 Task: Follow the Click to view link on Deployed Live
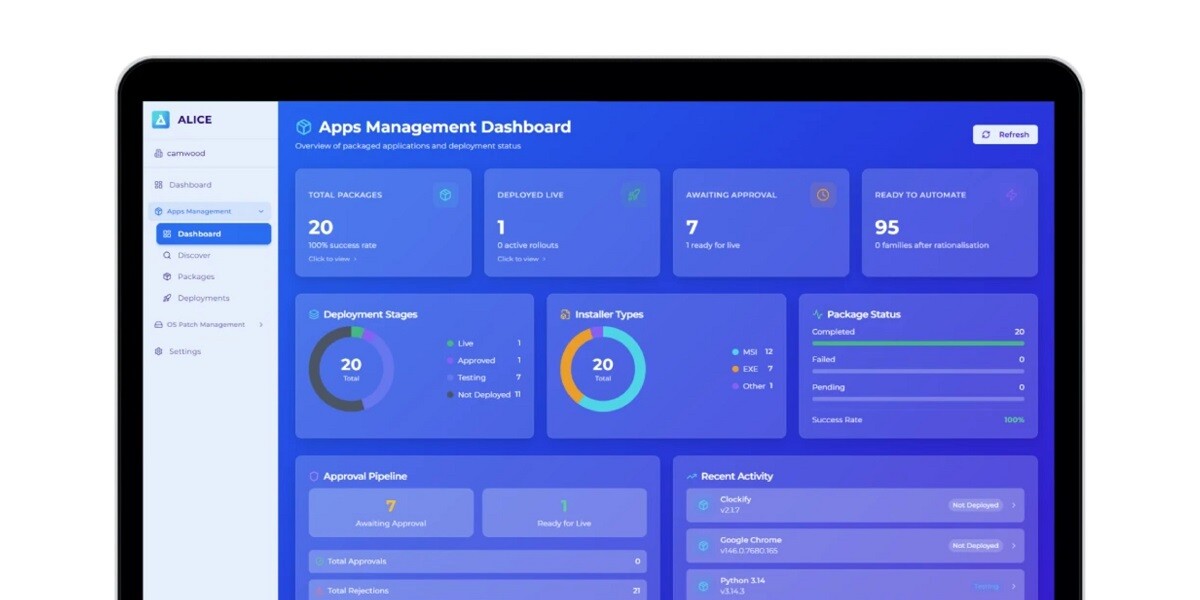[x=521, y=259]
